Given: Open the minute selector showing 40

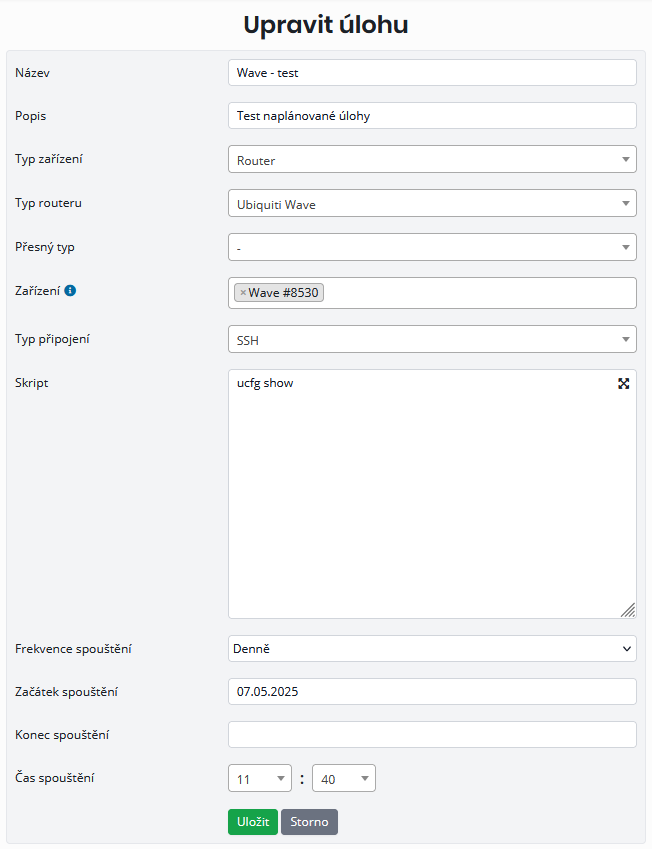Looking at the screenshot, I should click(344, 778).
